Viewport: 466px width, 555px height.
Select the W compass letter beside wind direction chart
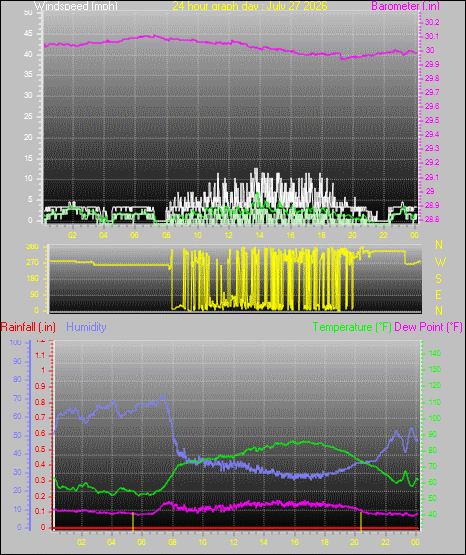[440, 262]
